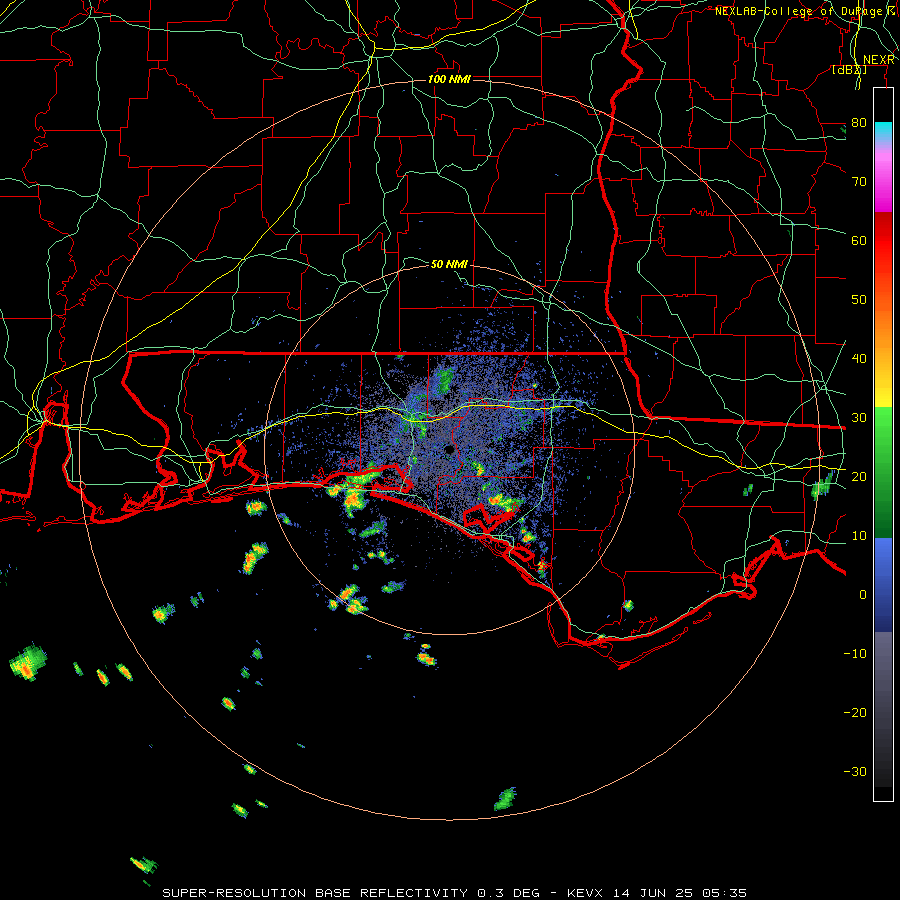Click the 20 value on the dBZ scale
The height and width of the screenshot is (900, 900).
(x=859, y=476)
